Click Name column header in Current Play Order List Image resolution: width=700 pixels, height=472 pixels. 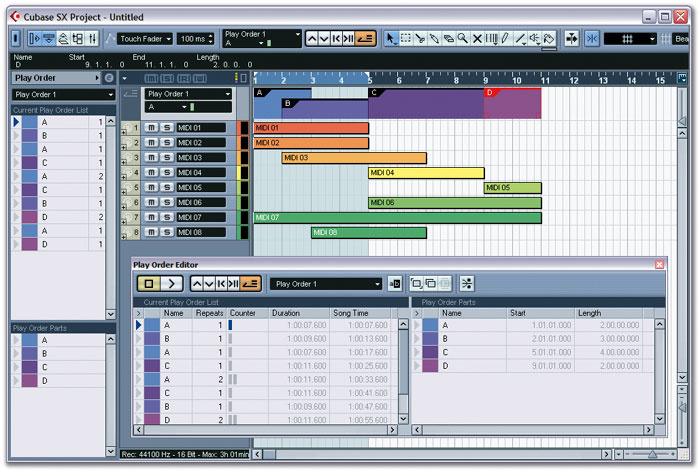174,313
